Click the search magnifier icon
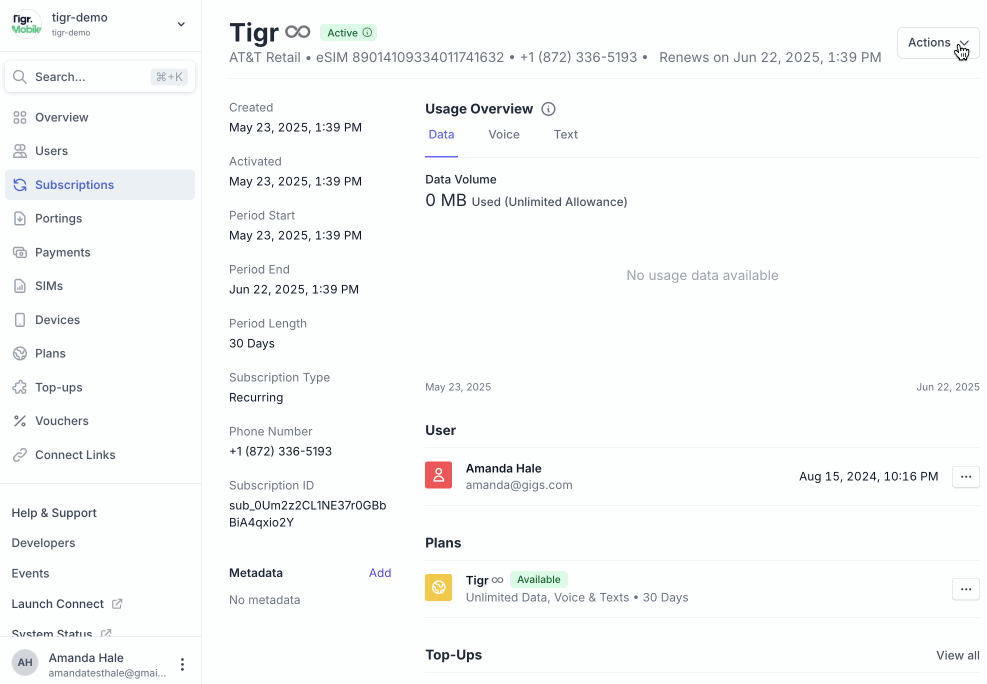987x684 pixels. (x=20, y=77)
